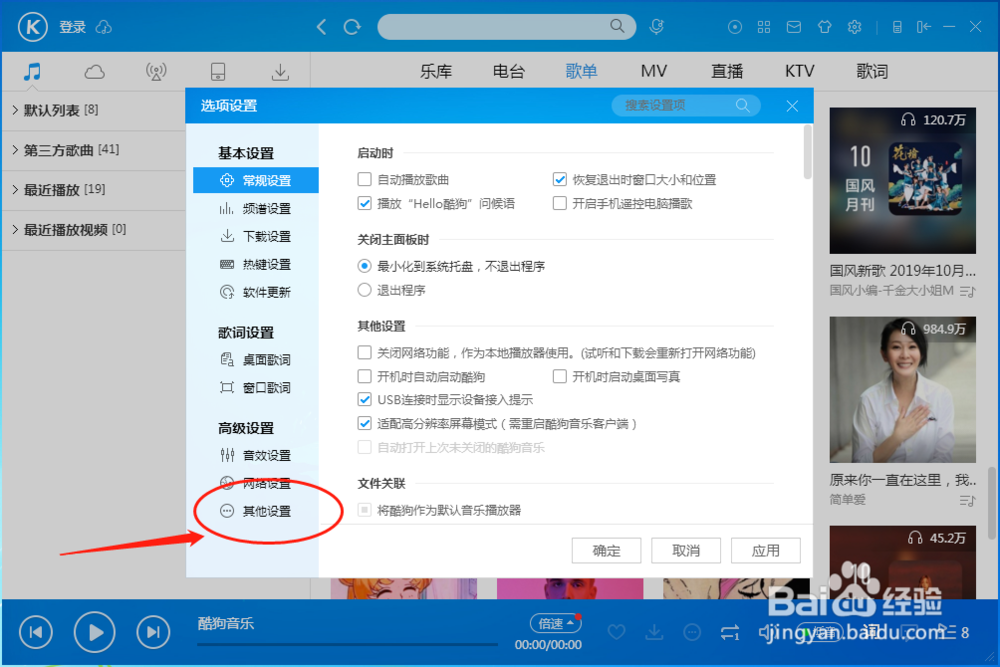Click the mobile phone icon in title bar
The image size is (1000, 667).
coord(897,27)
